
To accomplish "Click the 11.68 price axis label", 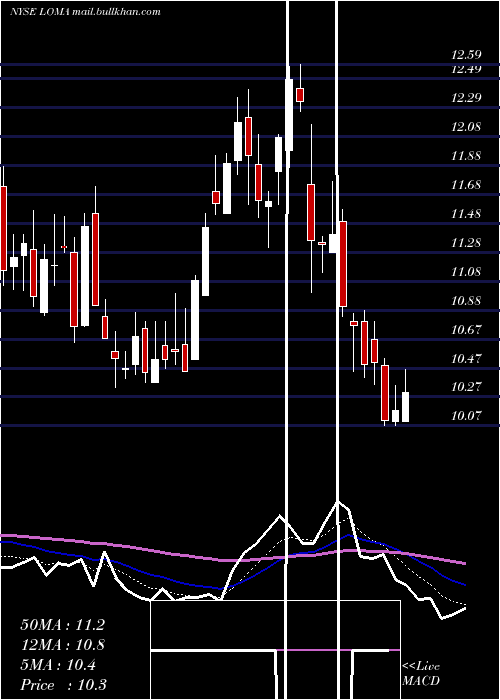I will coord(466,185).
